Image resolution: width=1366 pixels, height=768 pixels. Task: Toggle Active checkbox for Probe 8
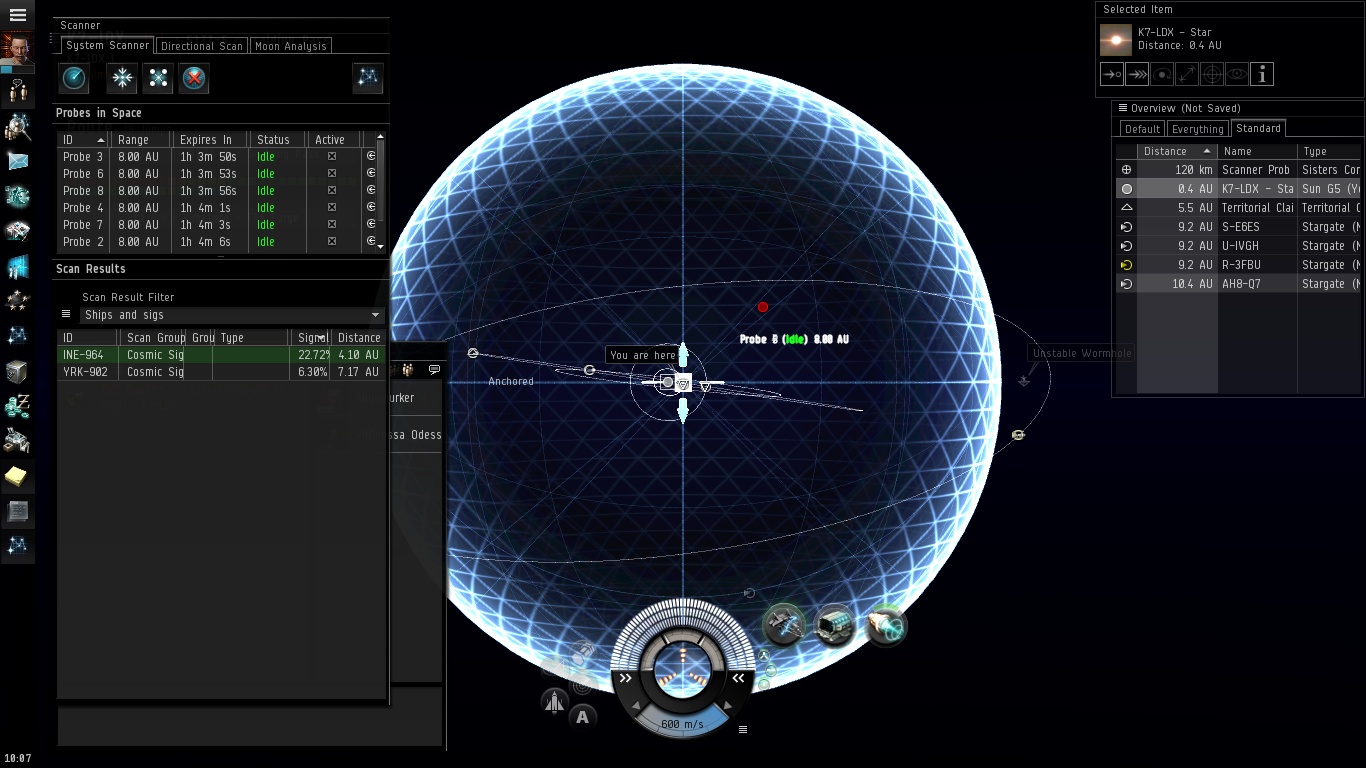[x=332, y=191]
